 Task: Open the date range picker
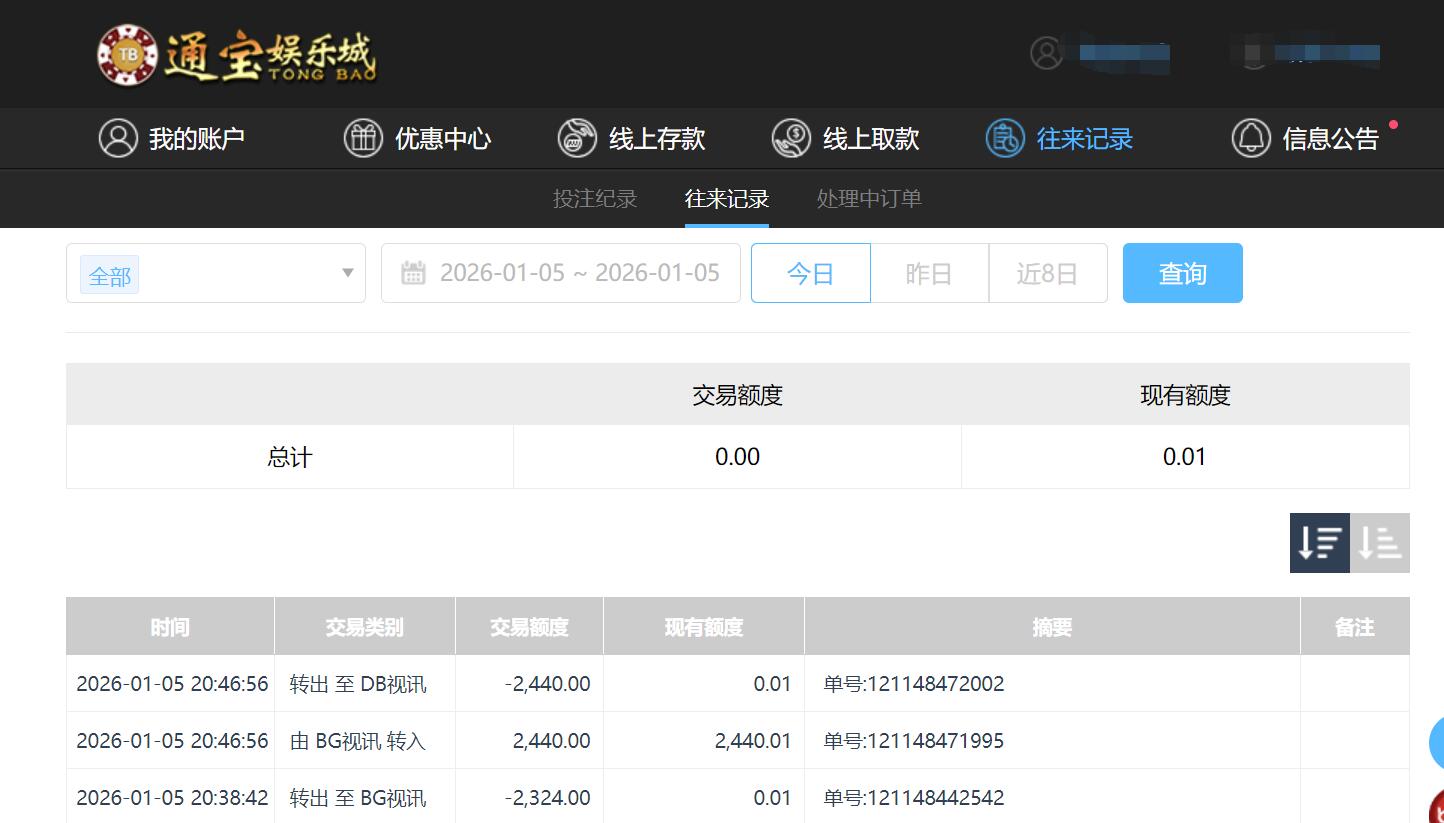pyautogui.click(x=579, y=273)
